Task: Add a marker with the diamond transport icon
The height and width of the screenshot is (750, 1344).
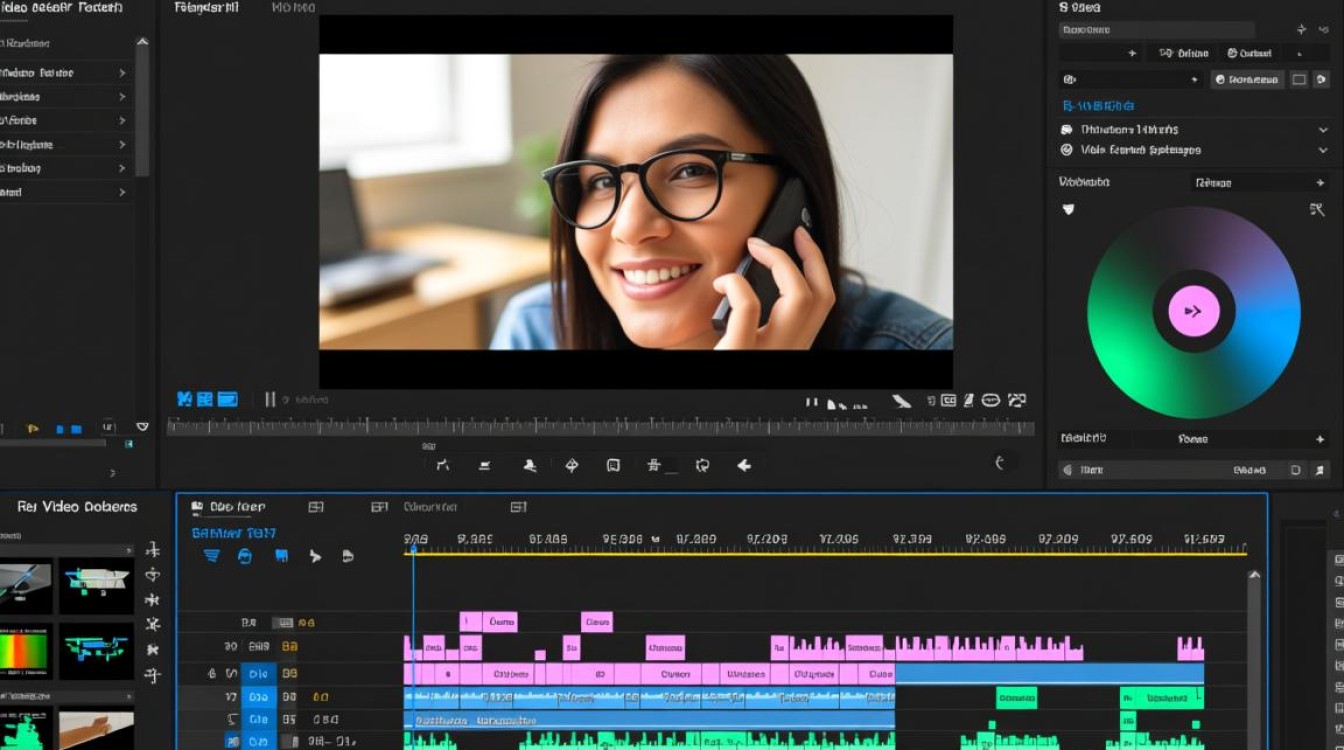Action: pyautogui.click(x=572, y=465)
